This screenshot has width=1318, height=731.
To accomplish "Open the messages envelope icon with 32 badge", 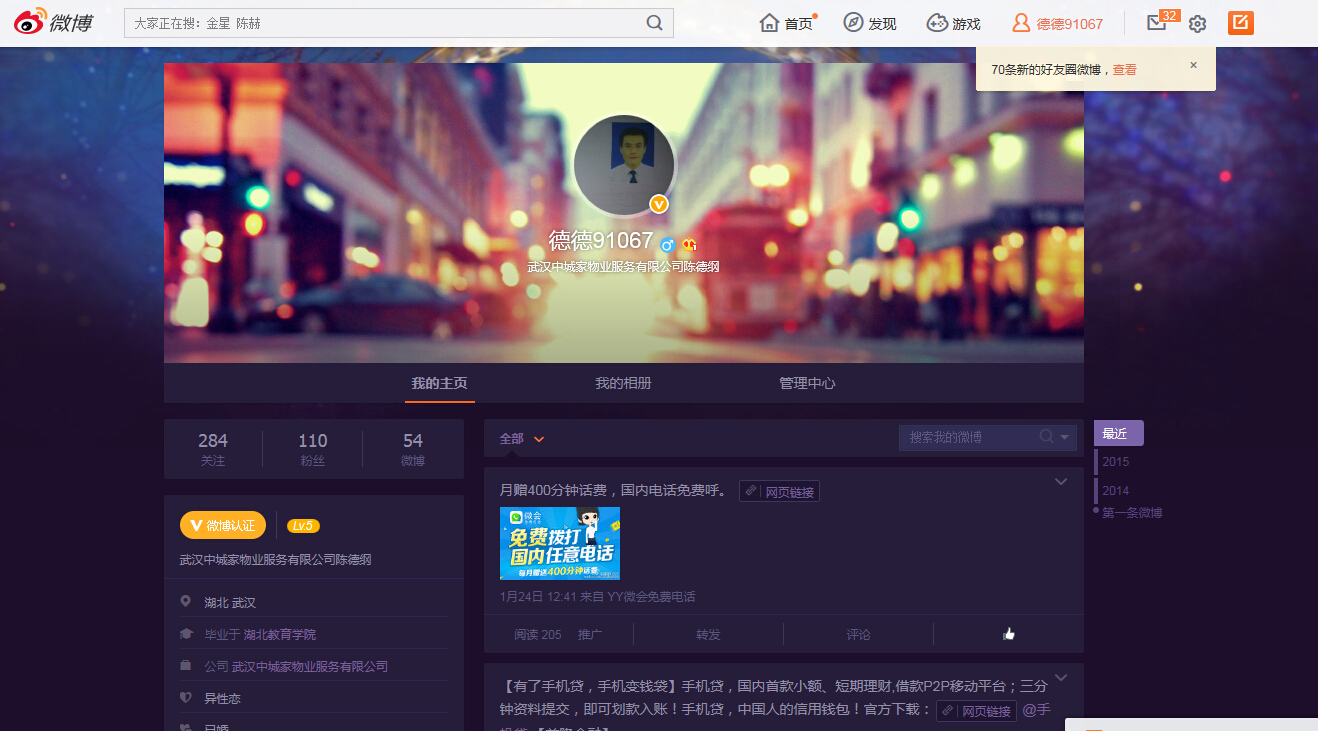I will pos(1157,23).
